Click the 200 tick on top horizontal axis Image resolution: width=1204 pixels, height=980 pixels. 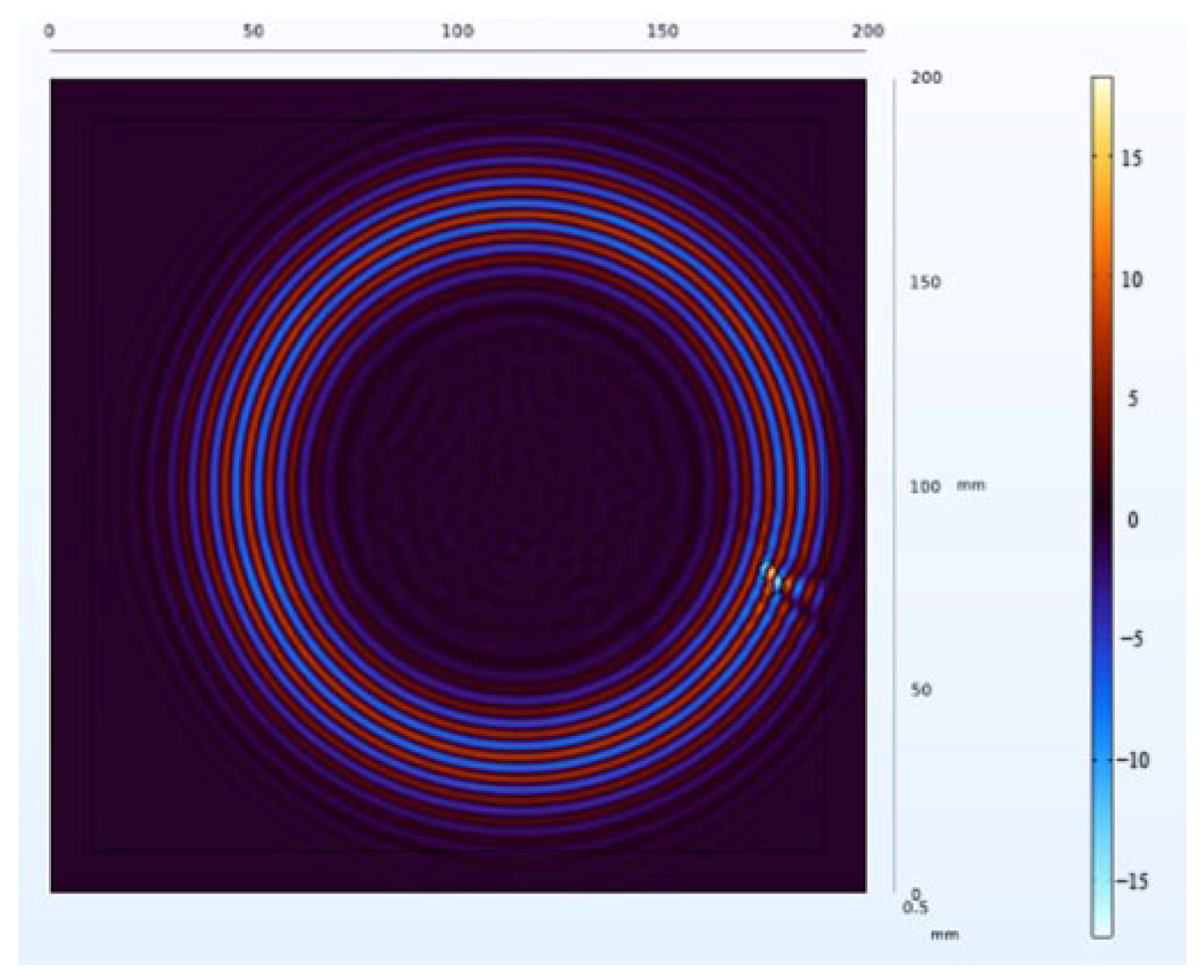(868, 32)
